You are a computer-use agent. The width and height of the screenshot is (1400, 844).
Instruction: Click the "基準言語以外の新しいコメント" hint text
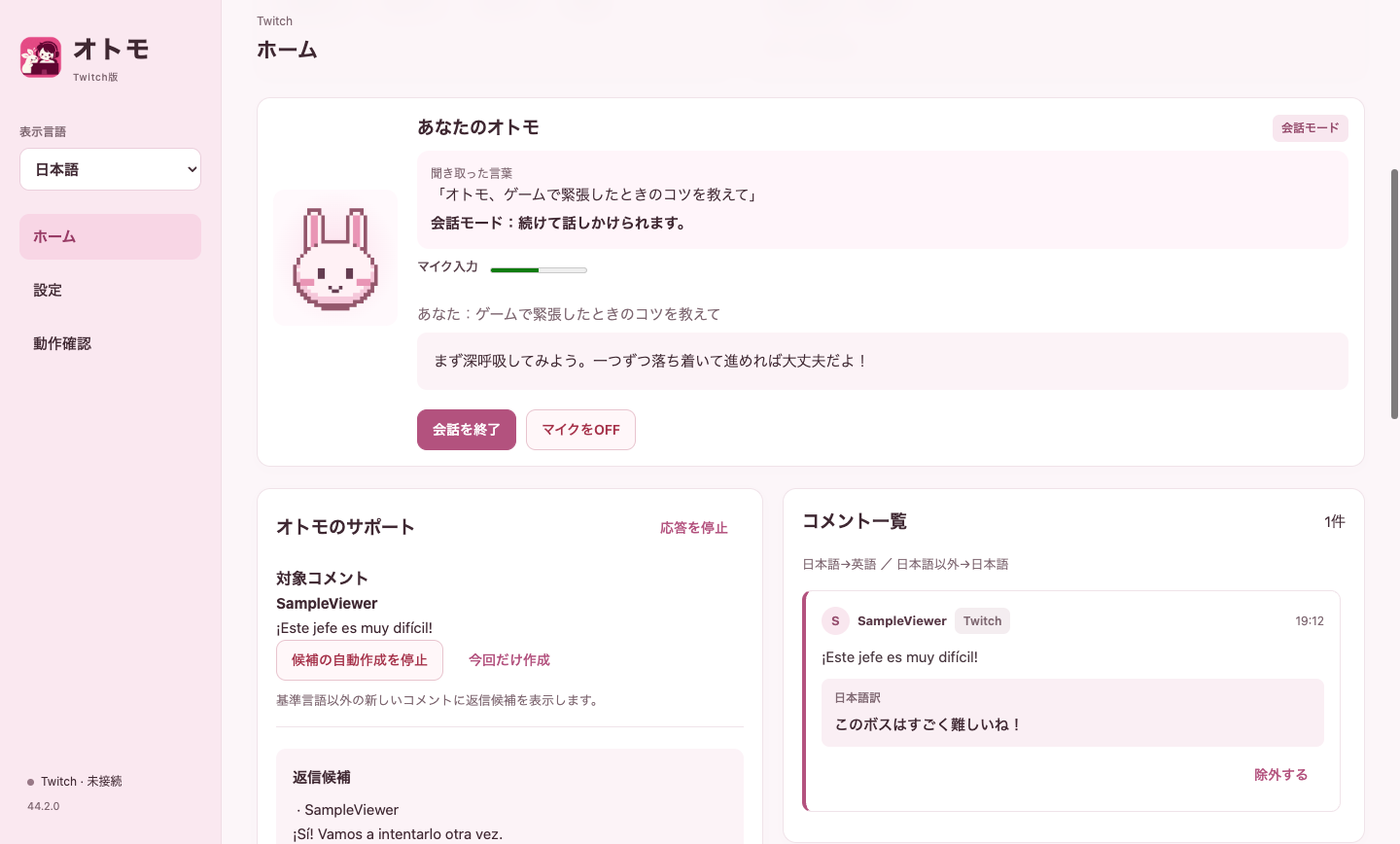(439, 700)
